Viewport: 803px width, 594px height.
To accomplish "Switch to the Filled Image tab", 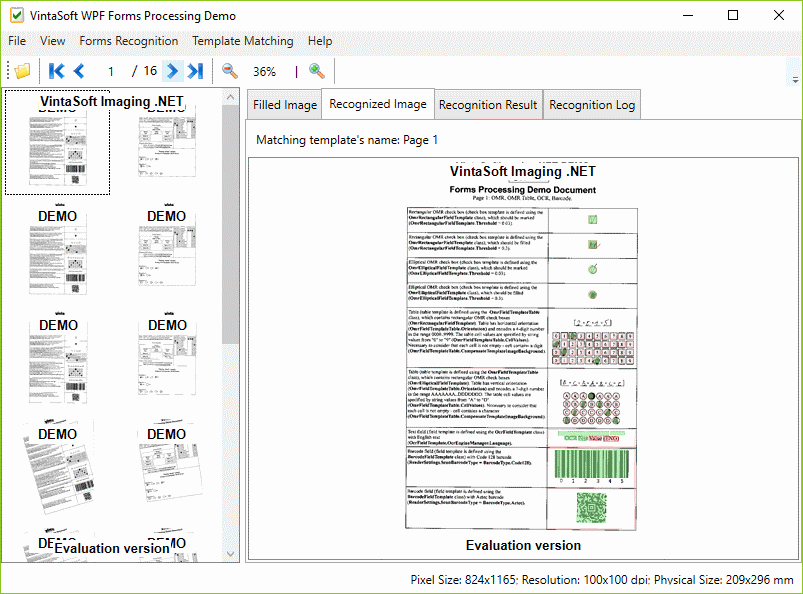I will 285,105.
